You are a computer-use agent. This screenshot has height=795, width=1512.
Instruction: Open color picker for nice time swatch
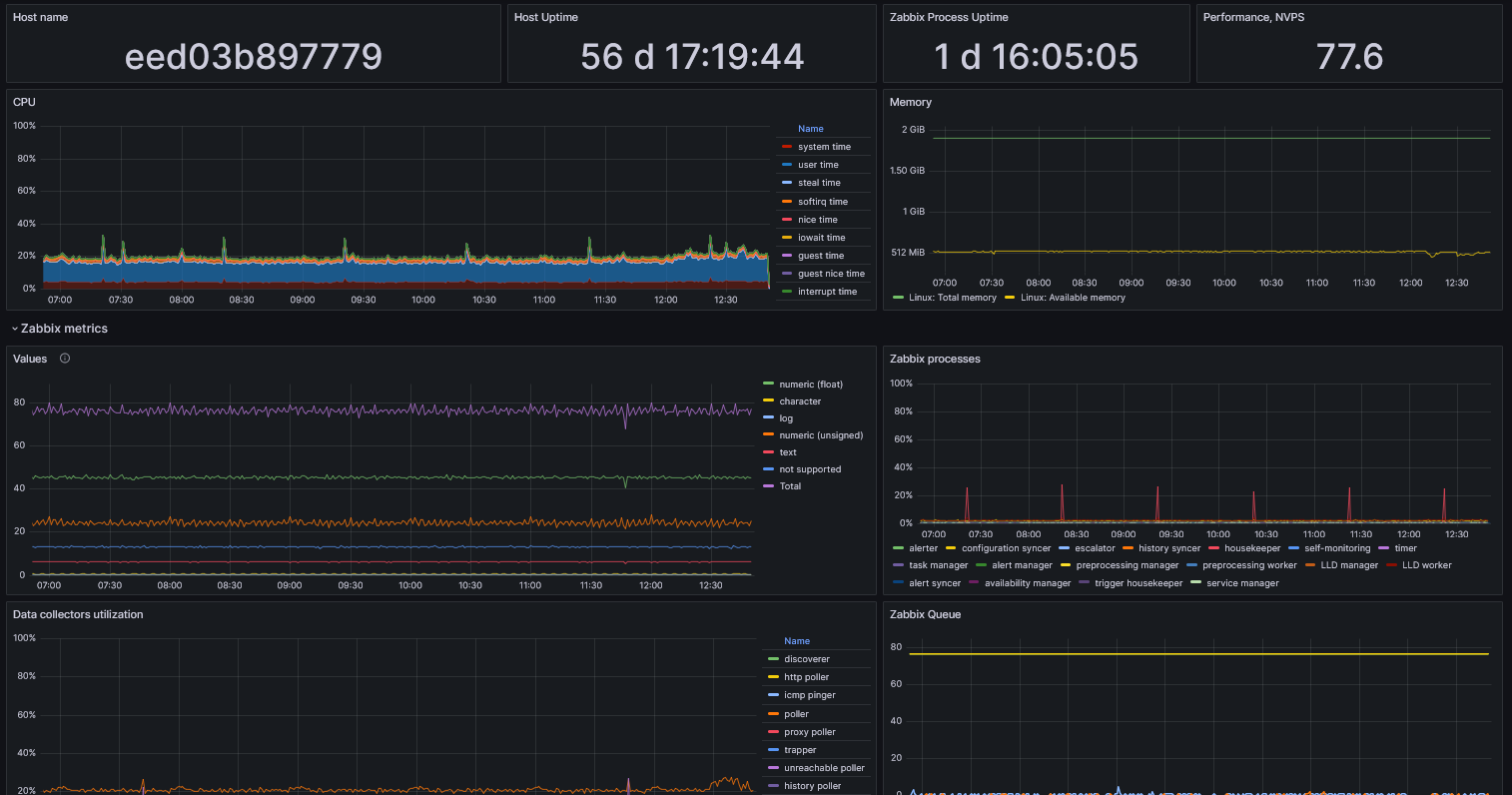787,220
